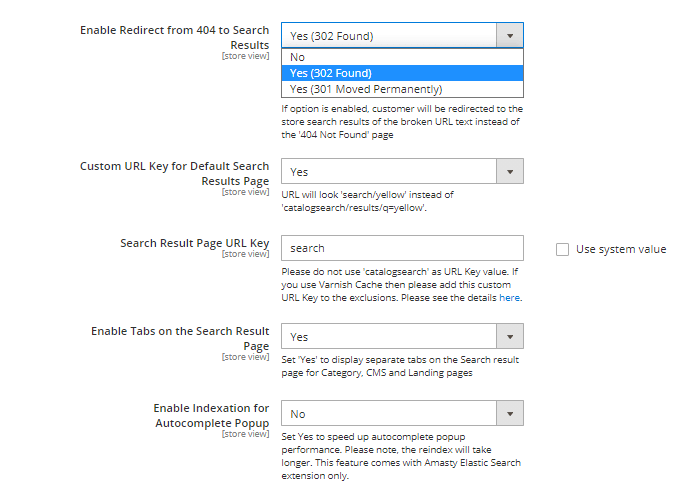
Task: Click the 'Search Result Page URL Key' label
Action: coord(194,243)
